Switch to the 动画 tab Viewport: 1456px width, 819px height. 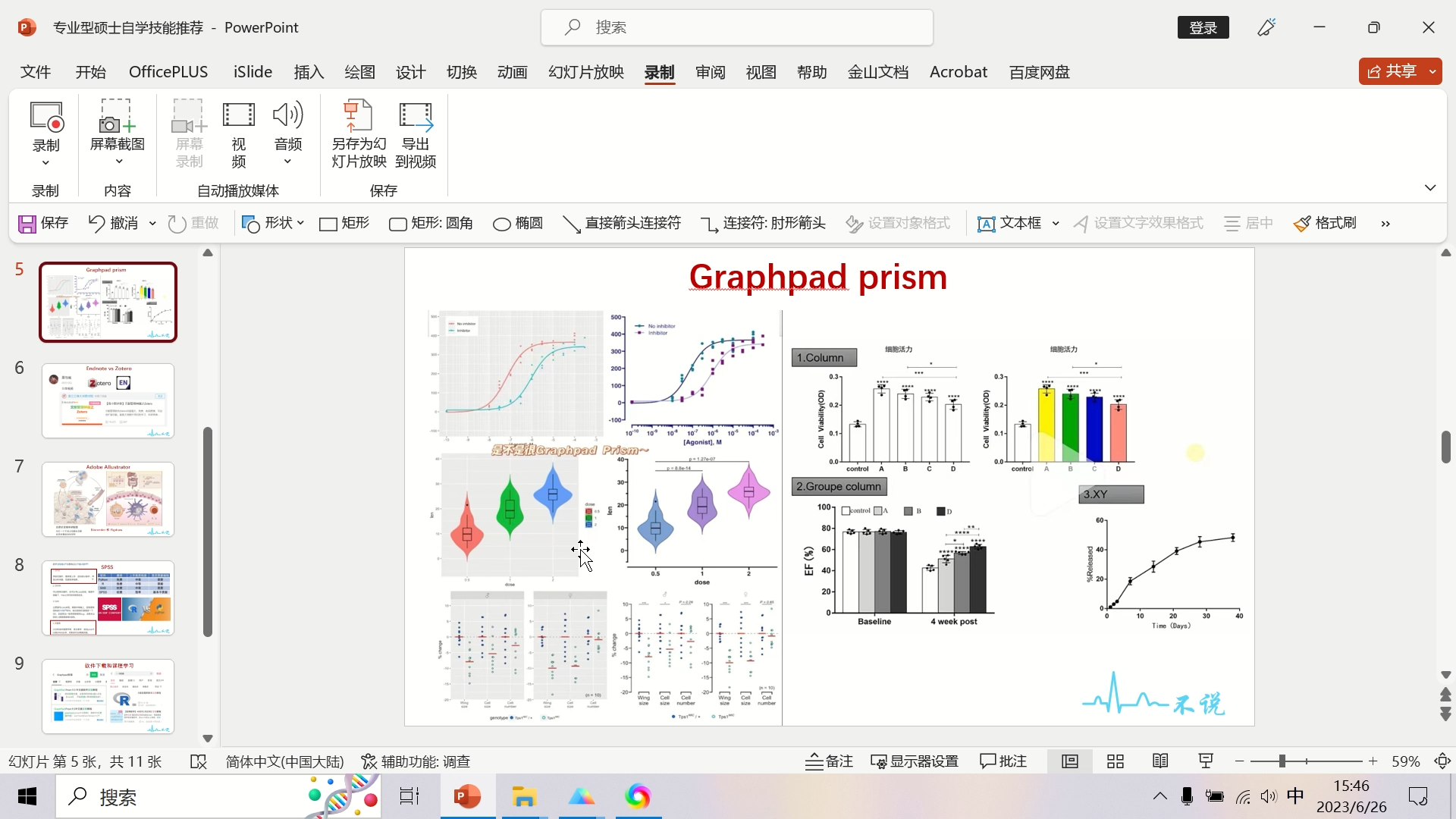[512, 72]
